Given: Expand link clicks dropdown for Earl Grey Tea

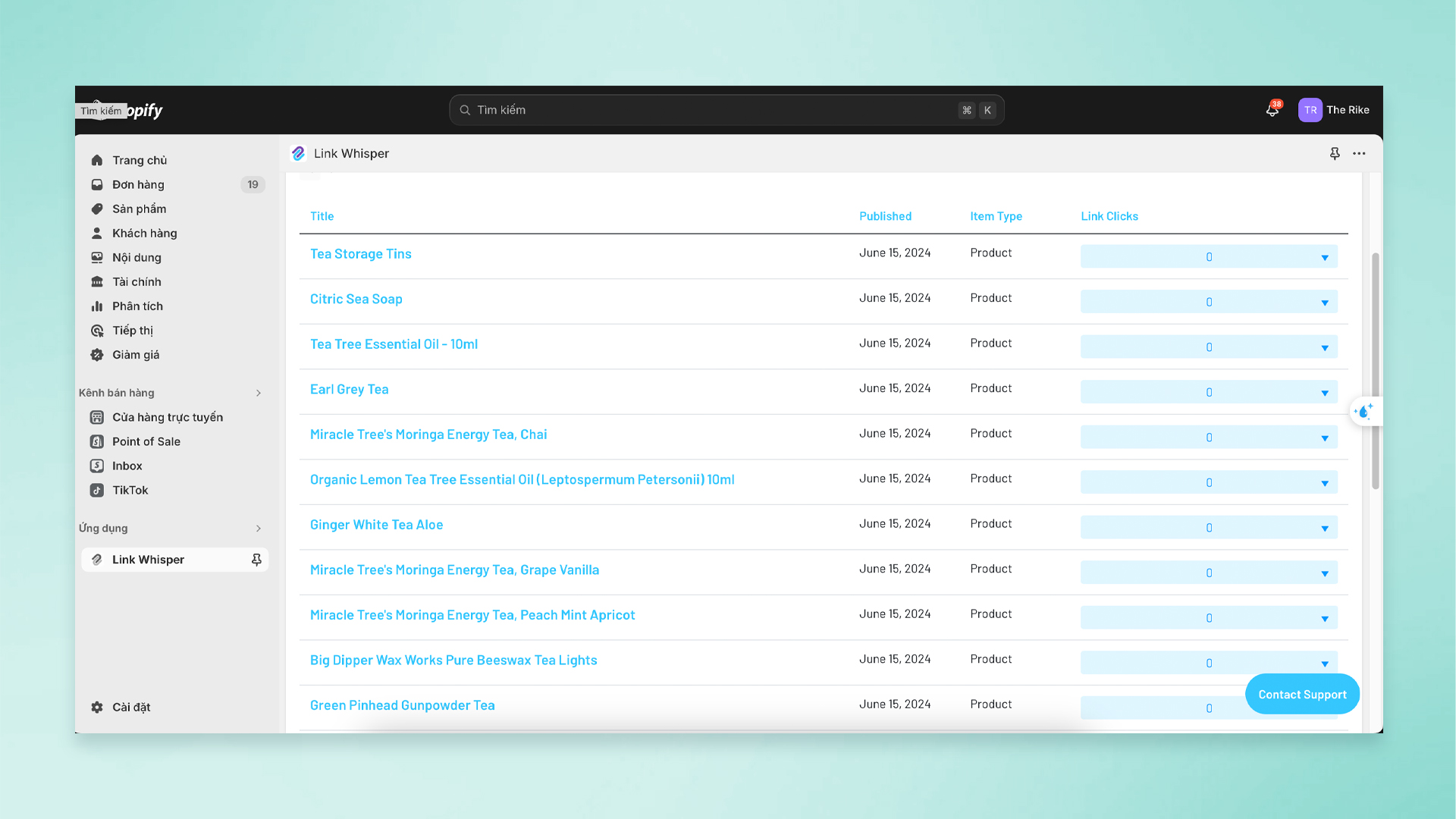Looking at the screenshot, I should 1324,393.
